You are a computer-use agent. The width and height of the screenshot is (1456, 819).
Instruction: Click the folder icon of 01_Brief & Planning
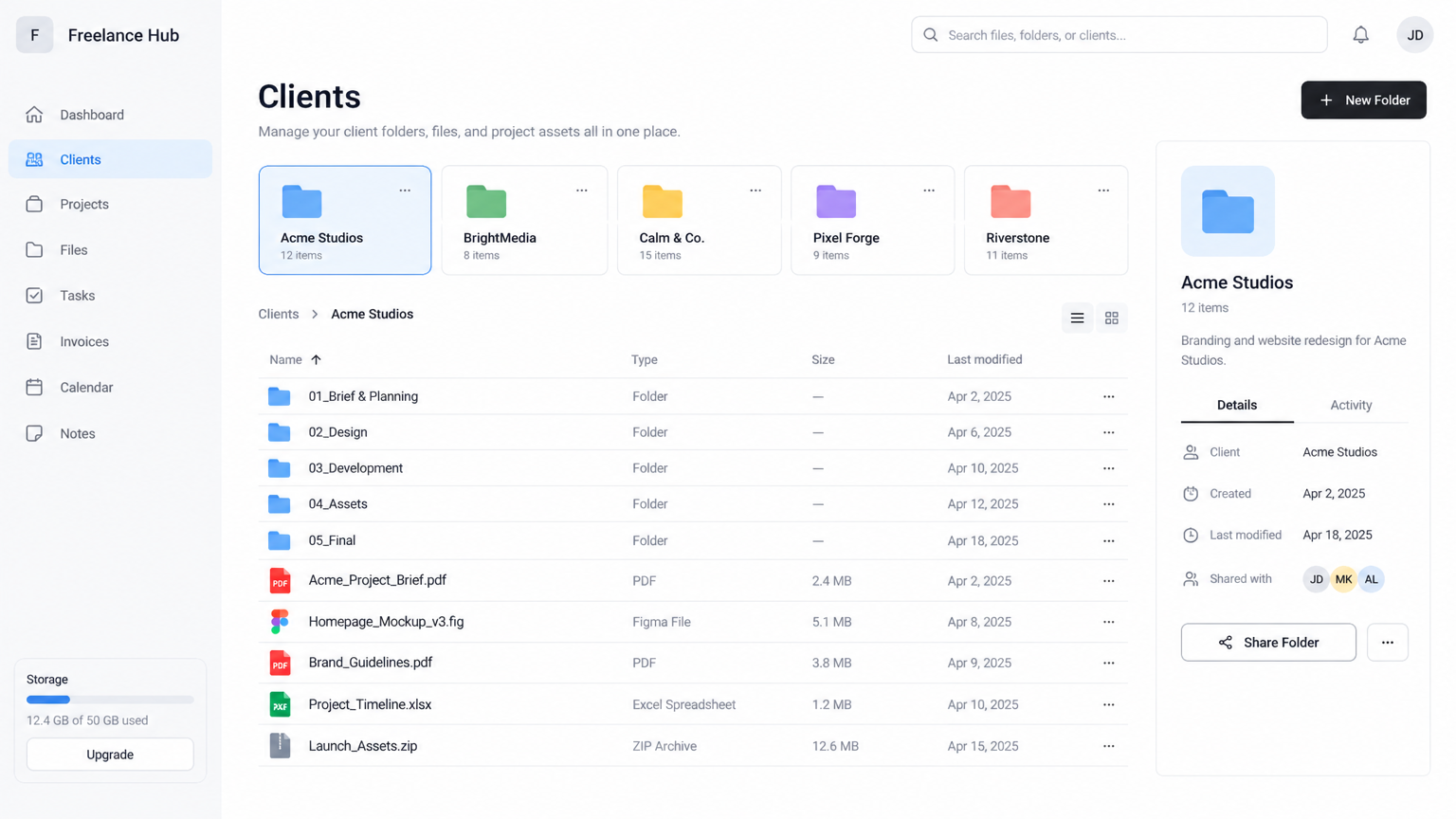coord(279,396)
